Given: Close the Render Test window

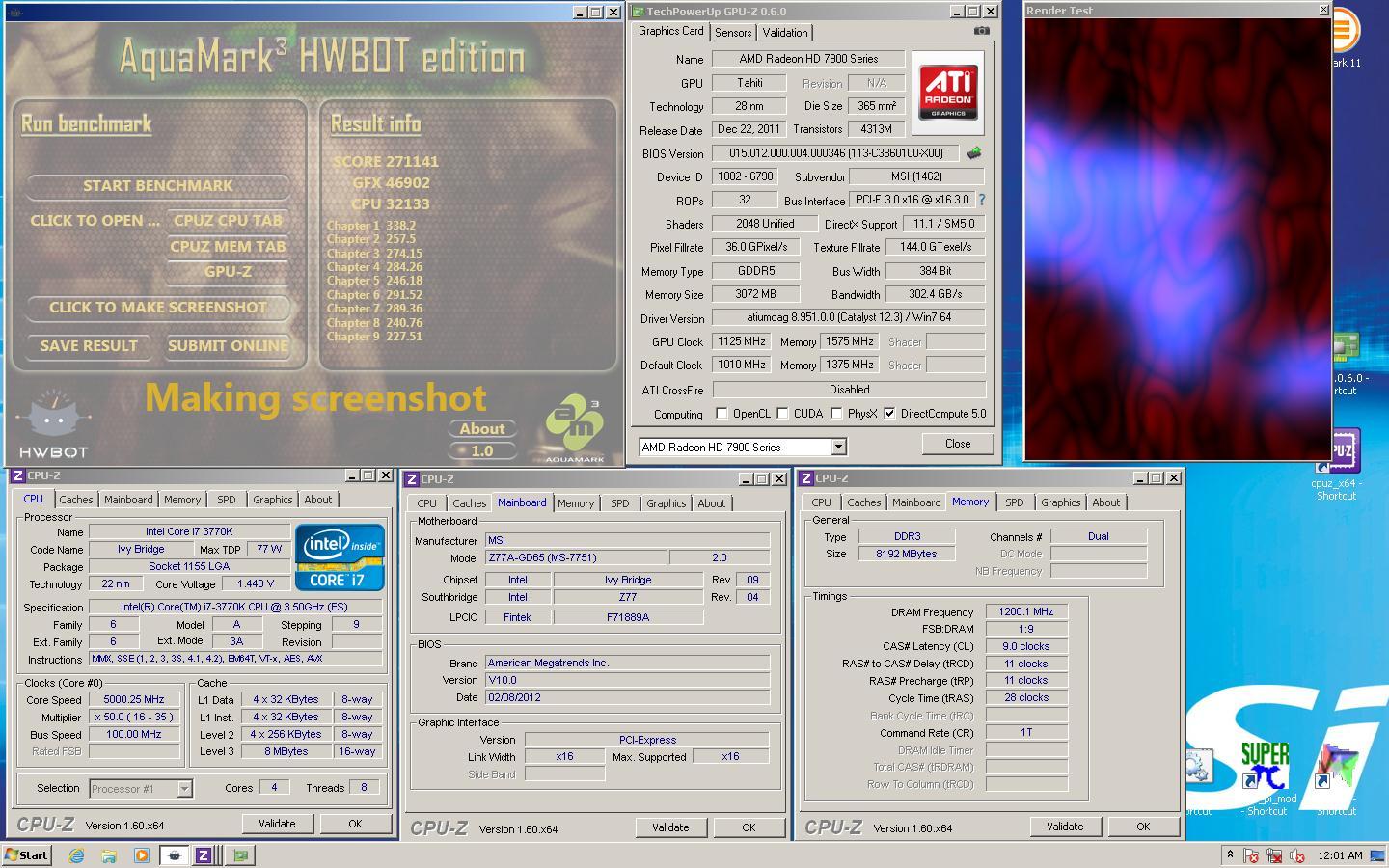Looking at the screenshot, I should [x=1323, y=10].
